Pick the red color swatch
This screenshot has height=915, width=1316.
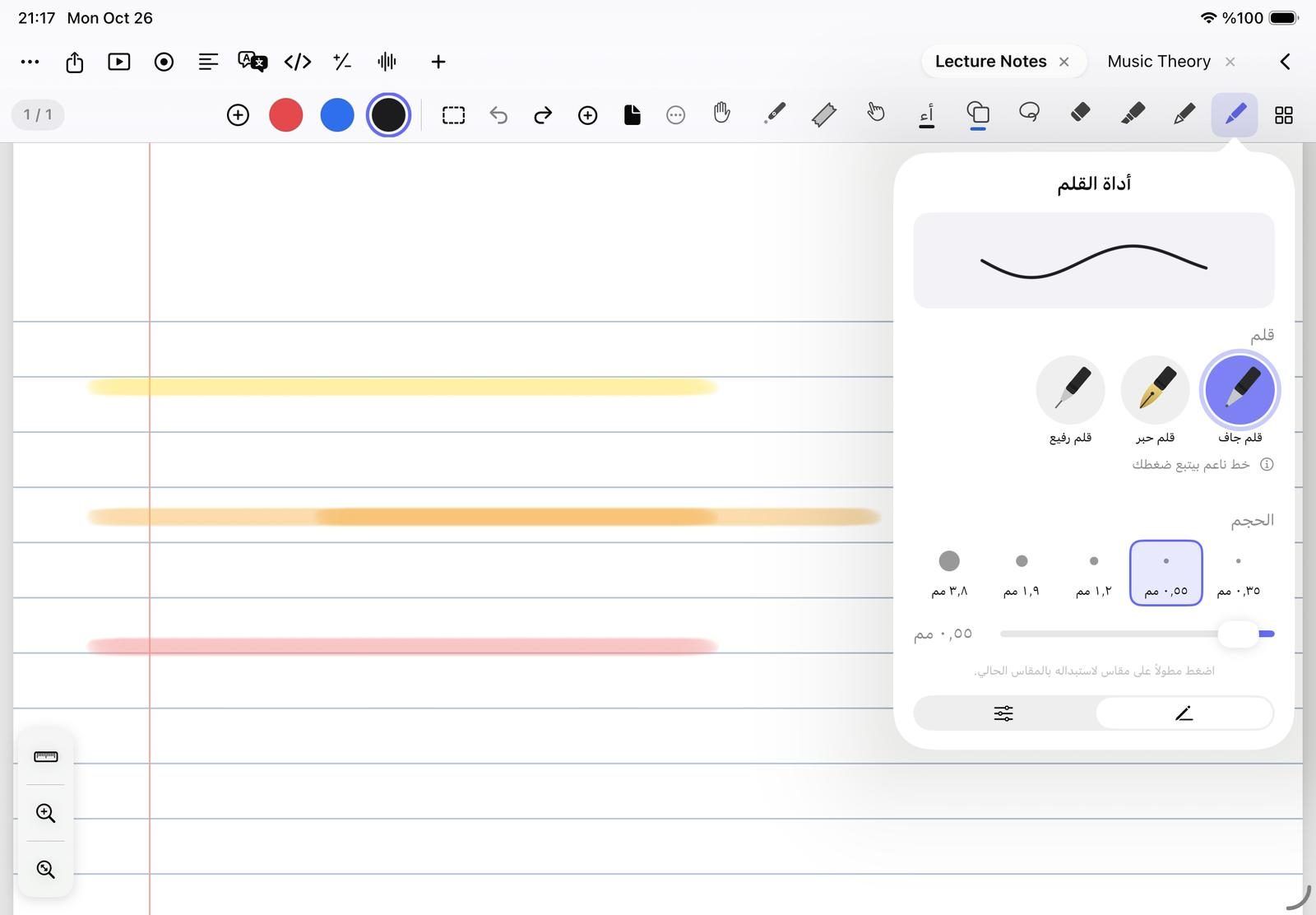click(286, 115)
